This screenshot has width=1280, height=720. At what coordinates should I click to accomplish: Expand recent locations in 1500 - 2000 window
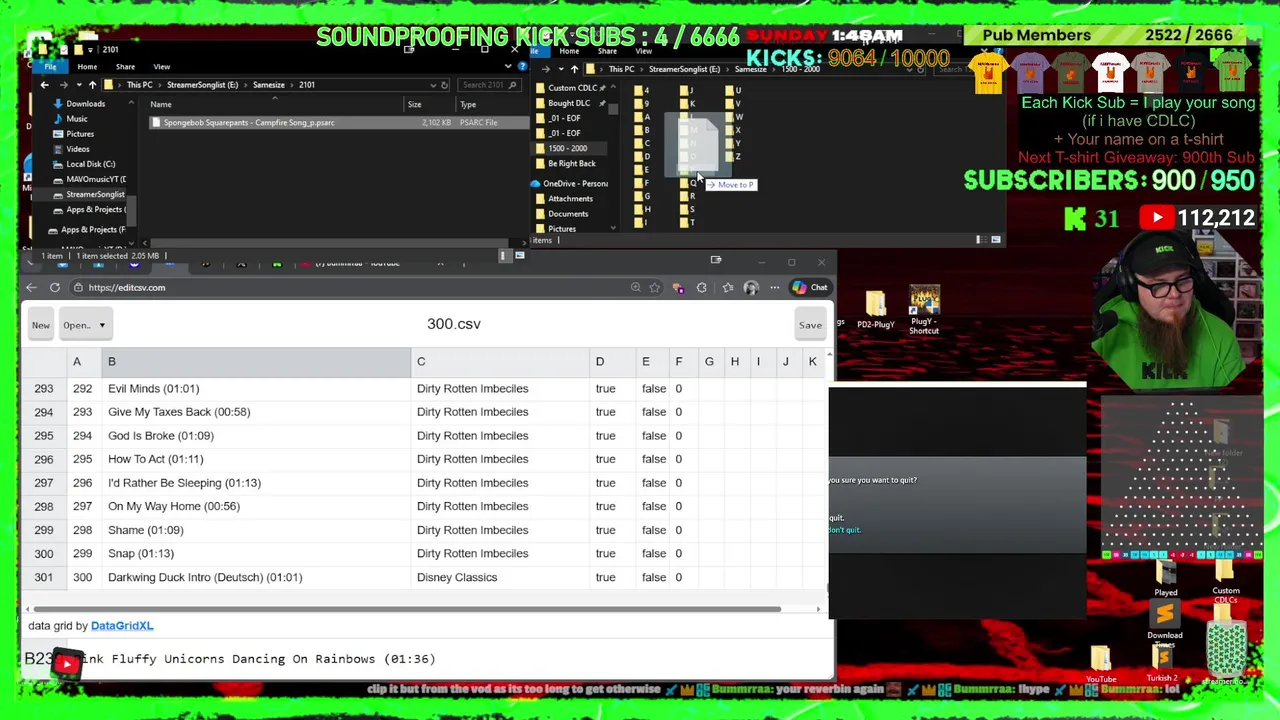560,69
